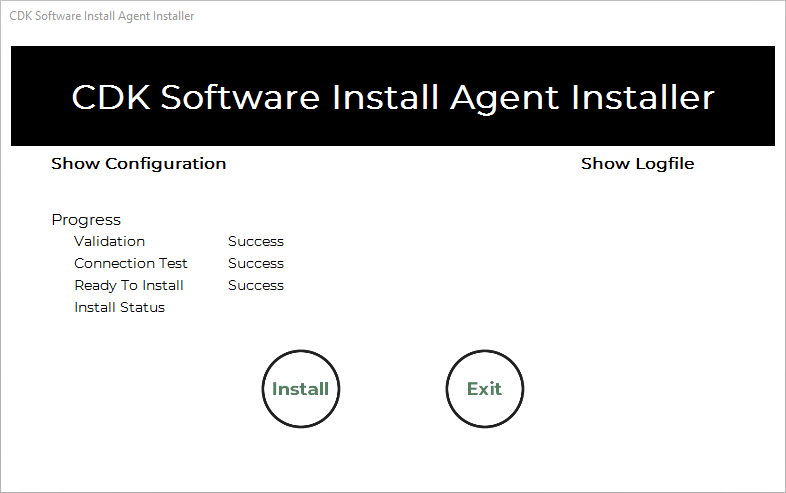The height and width of the screenshot is (493, 786).
Task: Select the Validation progress label
Action: pyautogui.click(x=109, y=241)
